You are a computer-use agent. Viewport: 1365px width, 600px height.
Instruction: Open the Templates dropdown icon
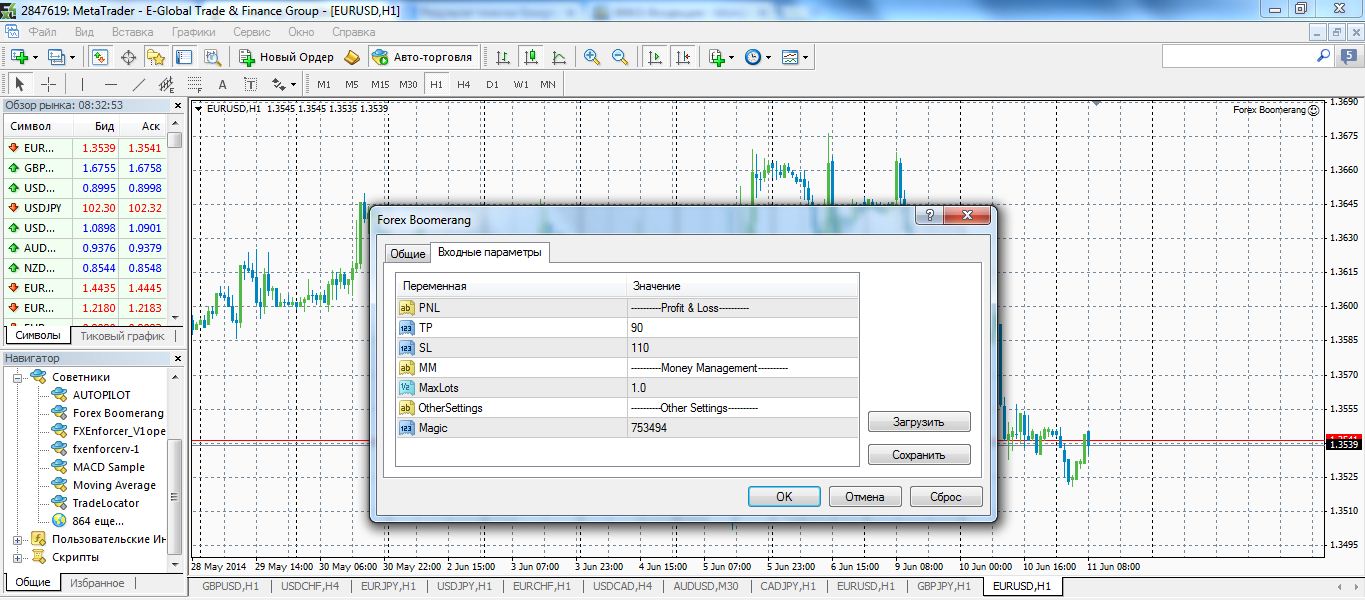coord(794,57)
